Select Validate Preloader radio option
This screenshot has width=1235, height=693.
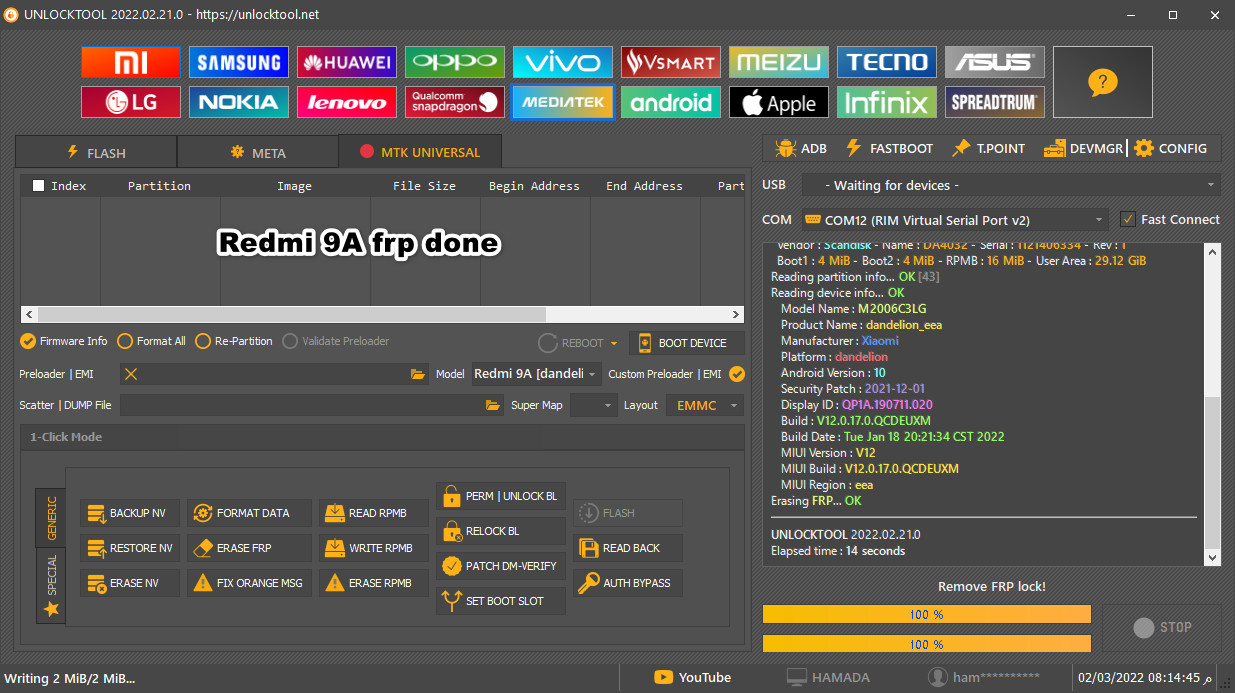(x=336, y=341)
